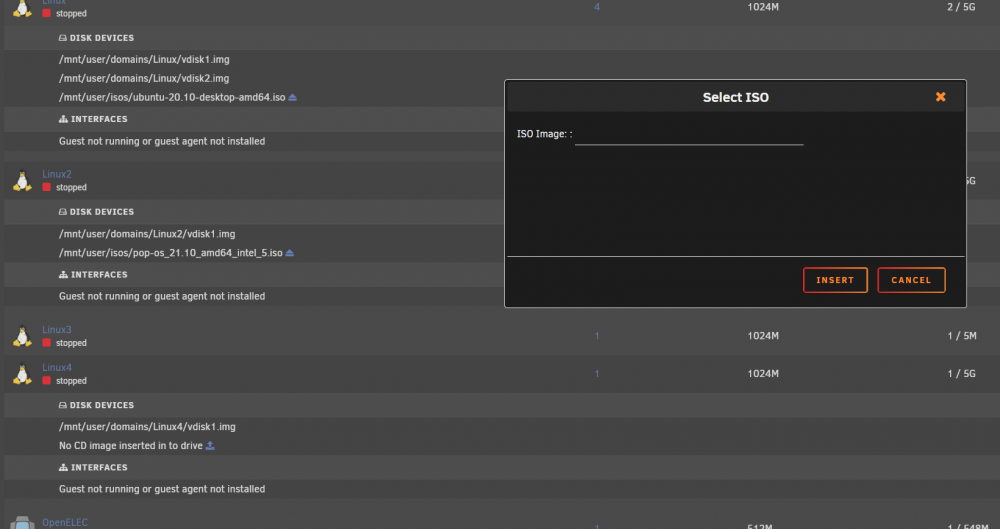Click Linux3 disk value 1 / 5M
Viewport: 1000px width, 529px height.
(x=962, y=336)
